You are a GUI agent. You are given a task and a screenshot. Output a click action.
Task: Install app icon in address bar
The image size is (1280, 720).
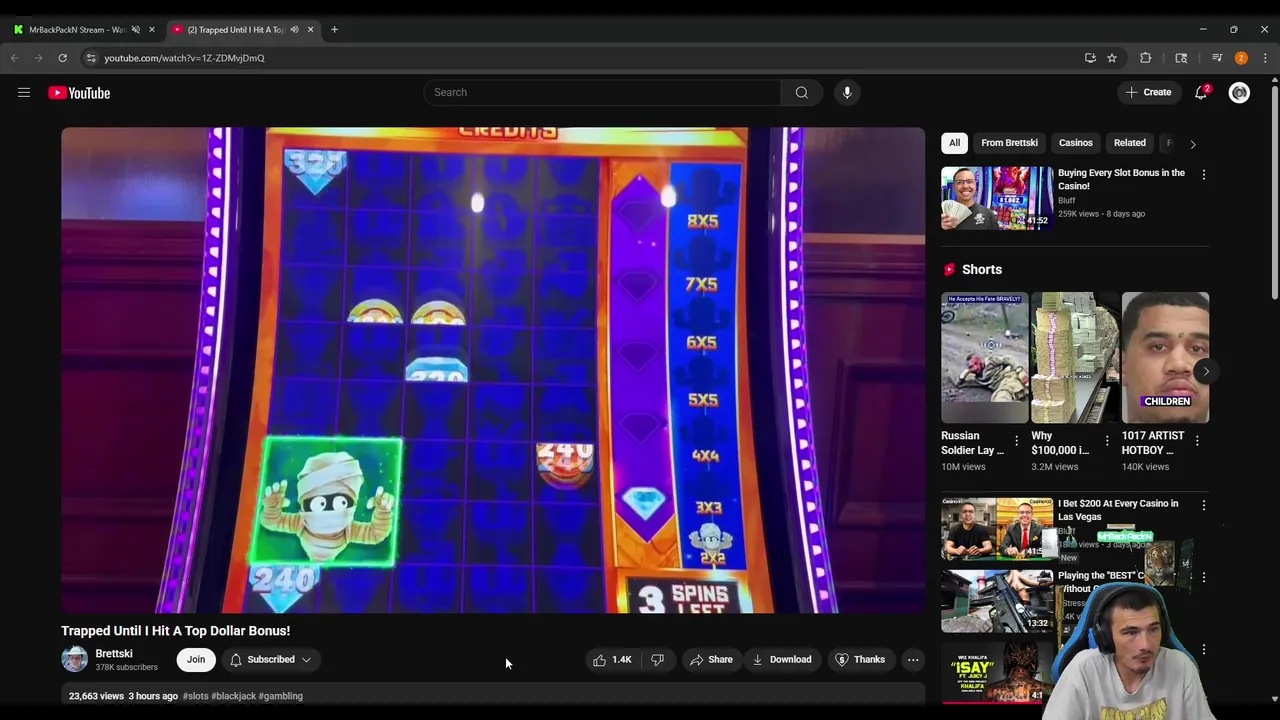pos(1090,58)
